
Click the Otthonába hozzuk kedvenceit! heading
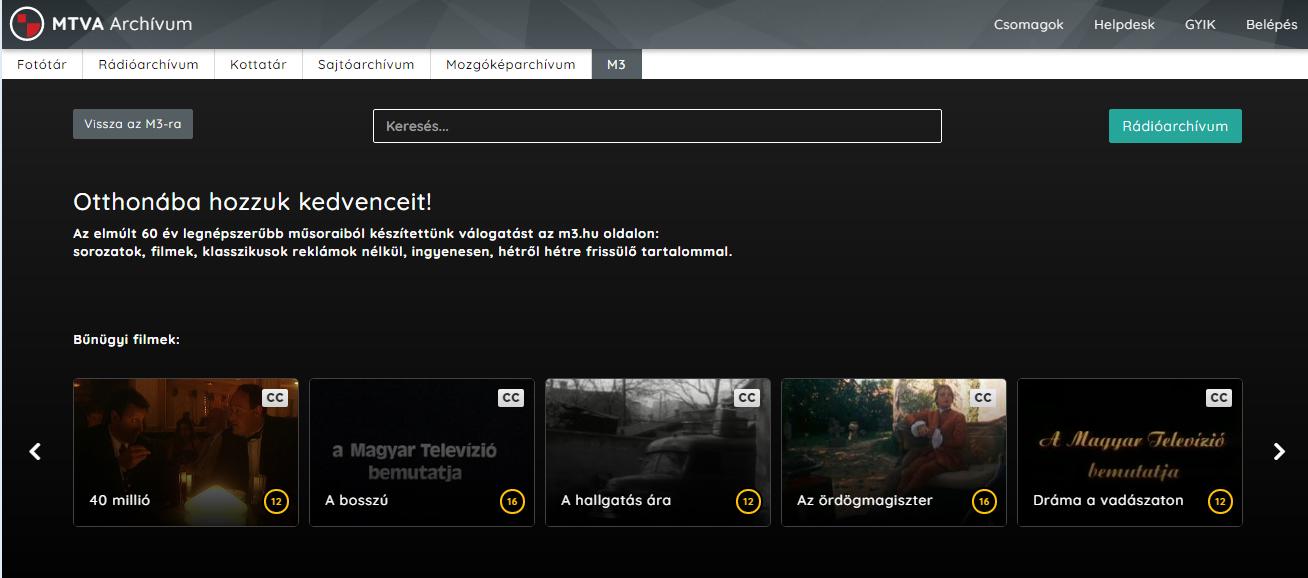click(253, 202)
